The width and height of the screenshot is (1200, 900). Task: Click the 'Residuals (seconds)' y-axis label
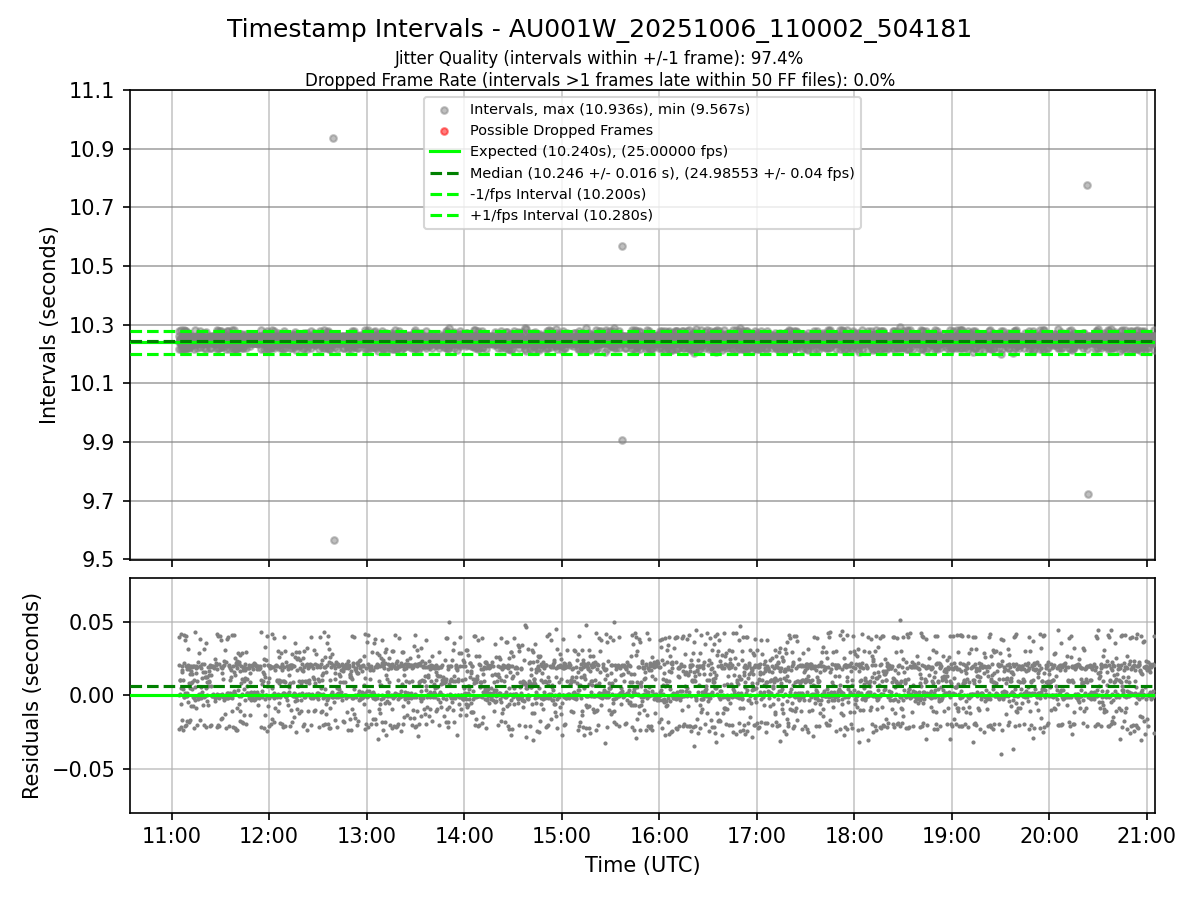pyautogui.click(x=32, y=696)
